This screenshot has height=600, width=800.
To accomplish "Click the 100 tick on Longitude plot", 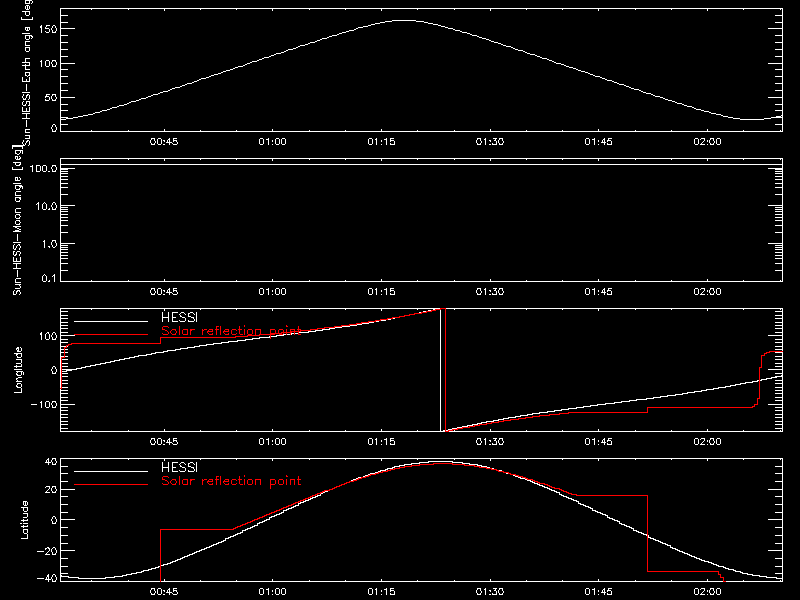I will click(x=48, y=336).
